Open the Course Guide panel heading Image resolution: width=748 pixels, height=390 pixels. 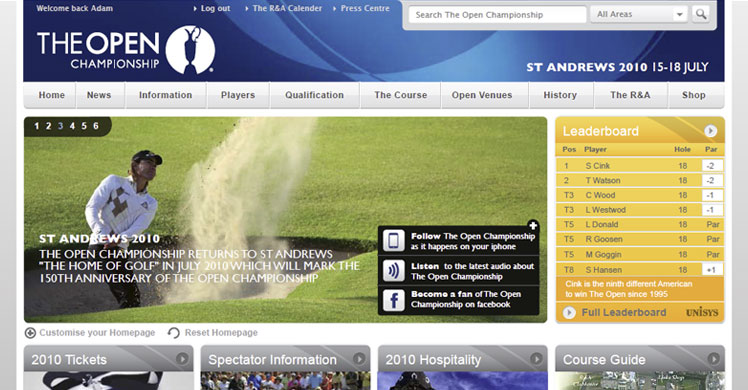[604, 360]
